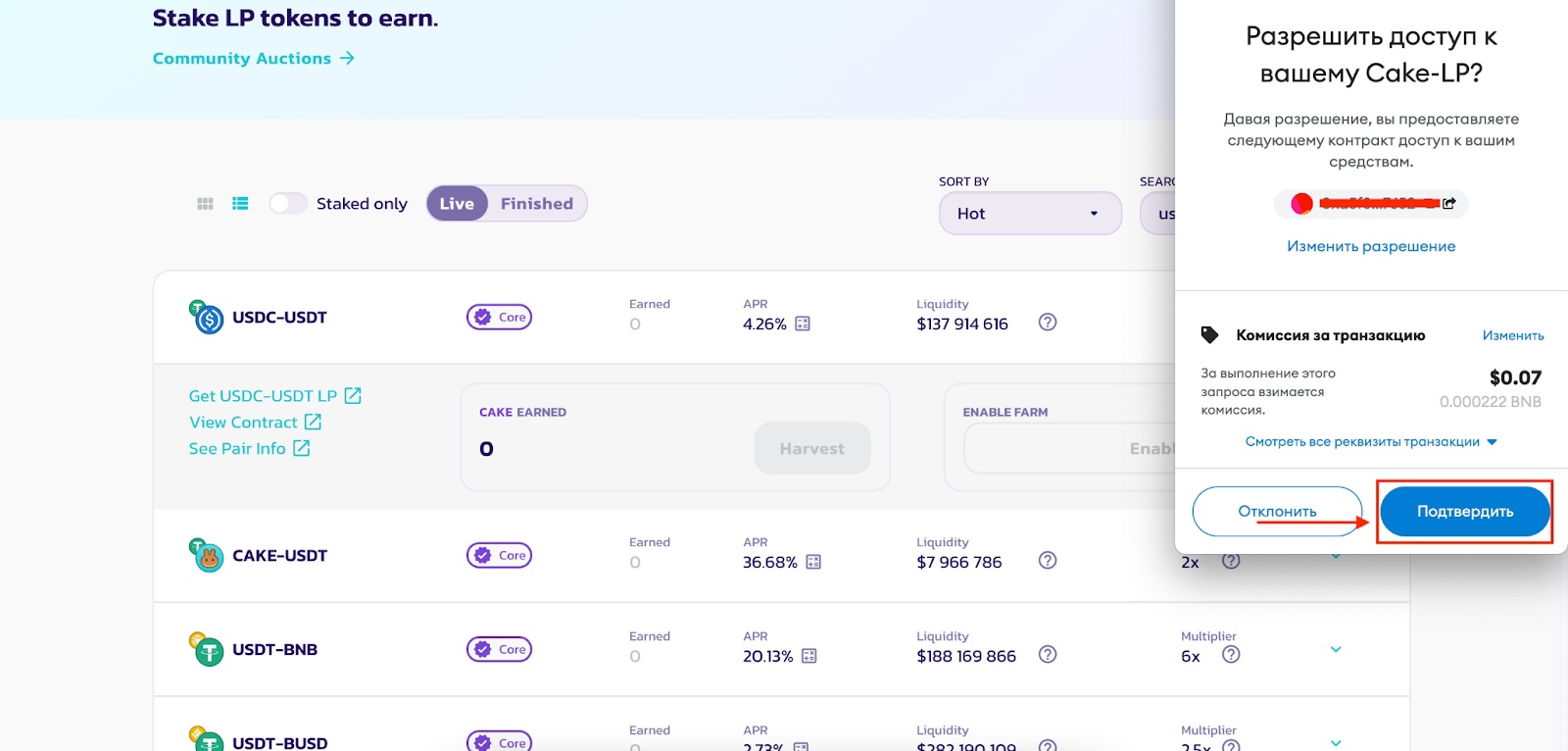Click the USDC-USDT token pair icon

[x=206, y=317]
